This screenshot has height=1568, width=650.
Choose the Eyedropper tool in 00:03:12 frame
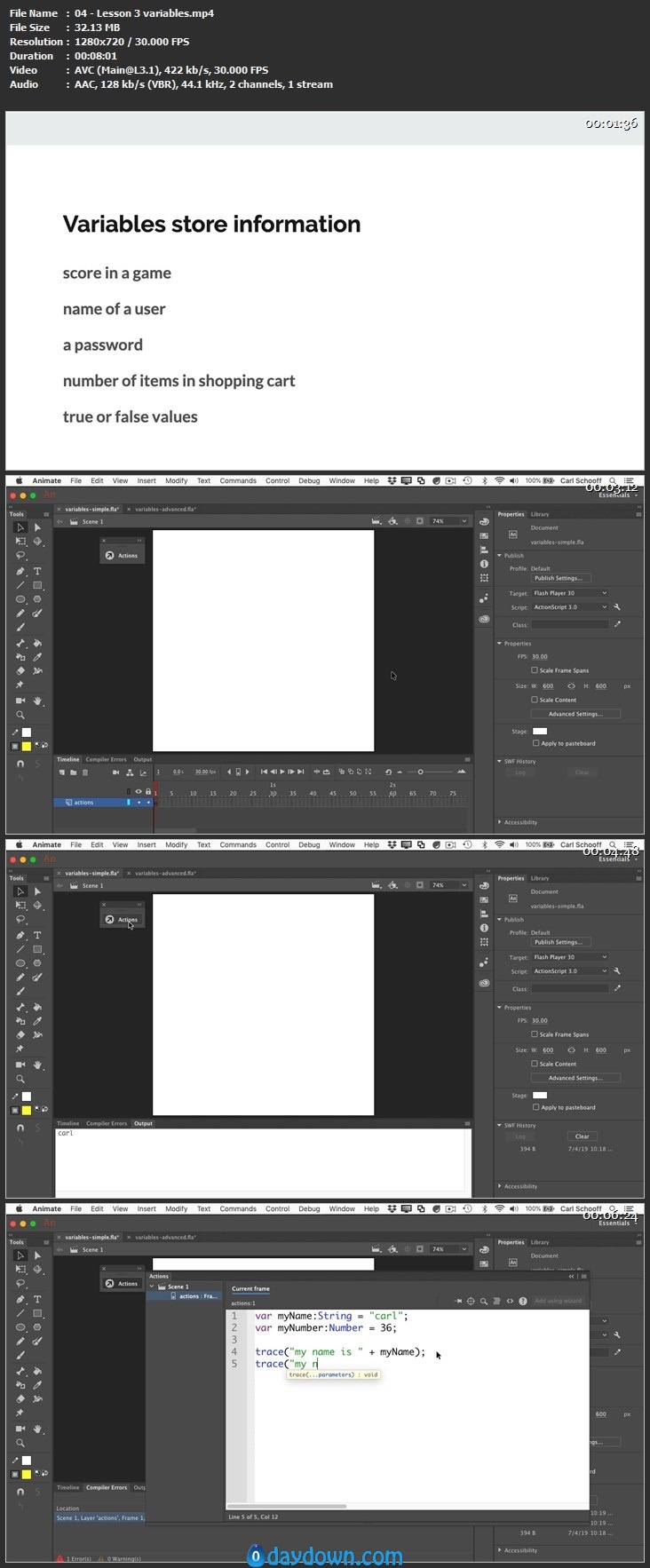tap(37, 657)
